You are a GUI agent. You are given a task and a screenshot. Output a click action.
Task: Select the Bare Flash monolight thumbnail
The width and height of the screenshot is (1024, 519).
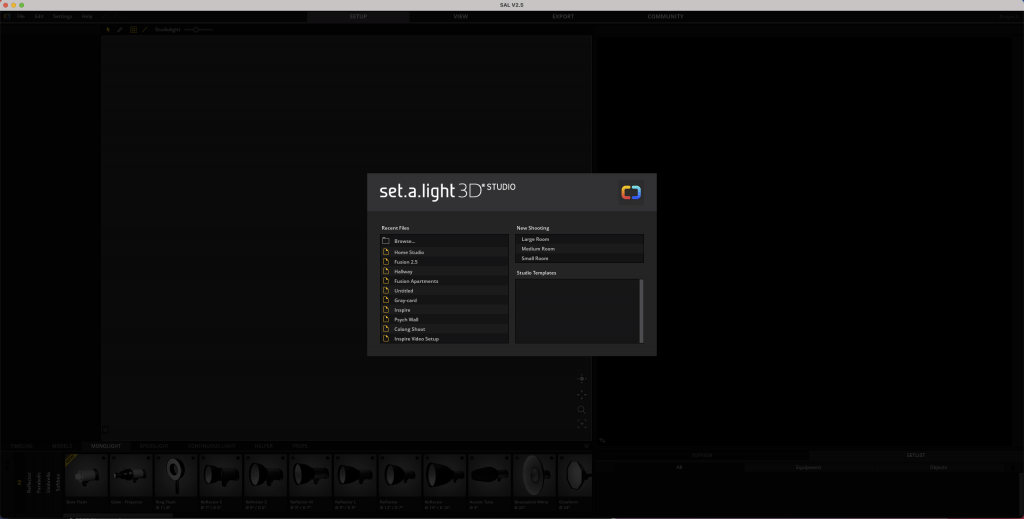86,476
